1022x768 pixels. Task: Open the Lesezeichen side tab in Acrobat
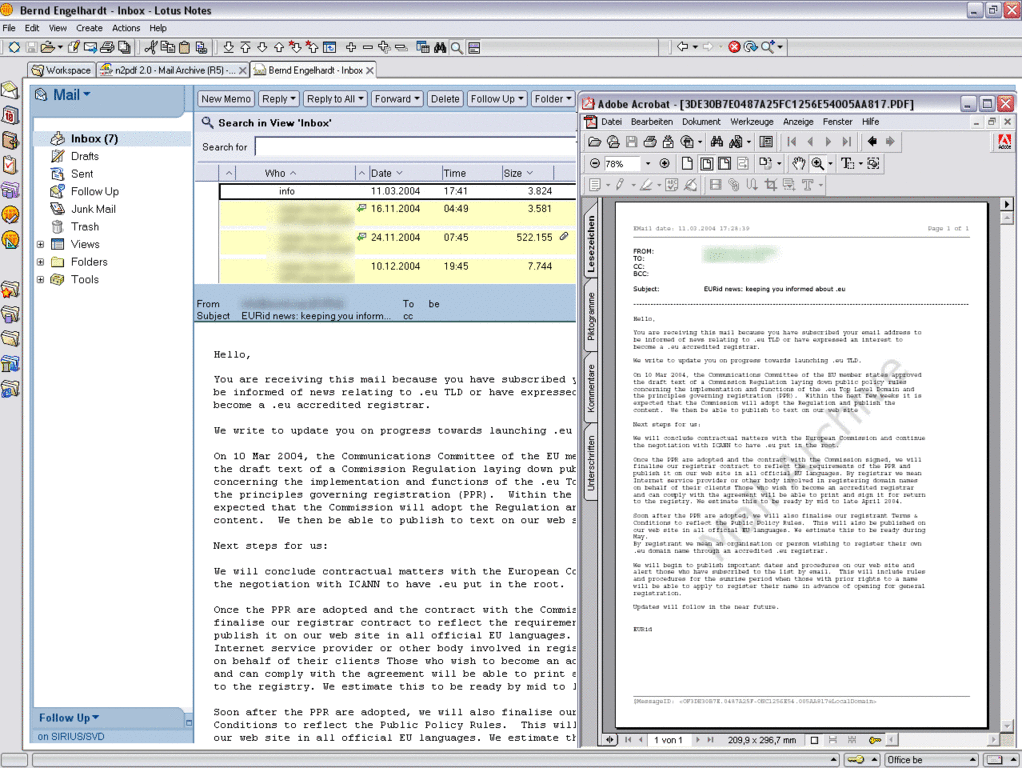591,244
